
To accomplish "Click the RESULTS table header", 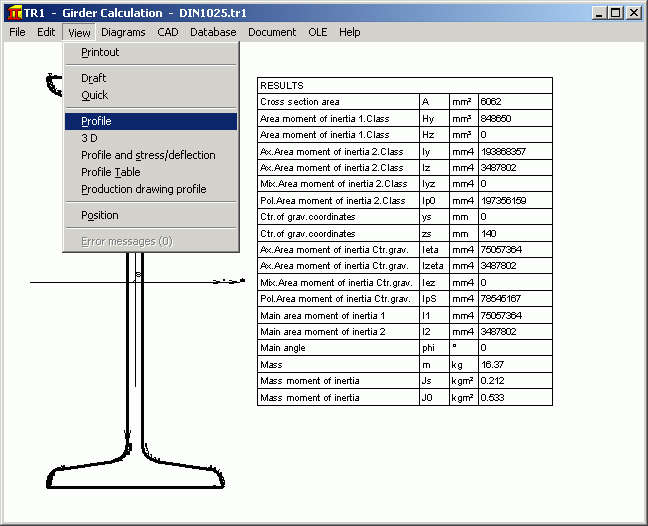I will 405,86.
